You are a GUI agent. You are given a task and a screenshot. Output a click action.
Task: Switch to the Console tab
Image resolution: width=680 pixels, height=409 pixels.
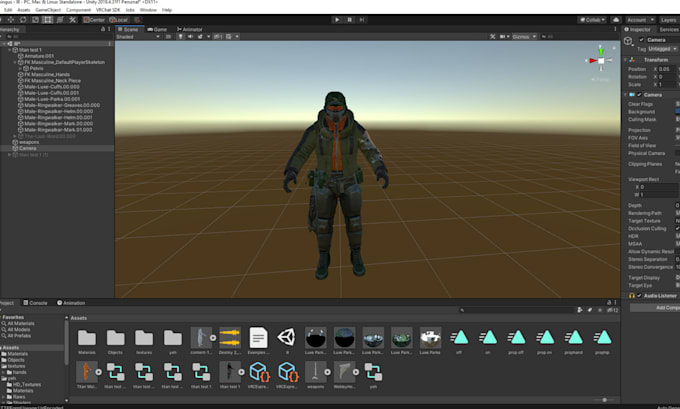point(35,303)
